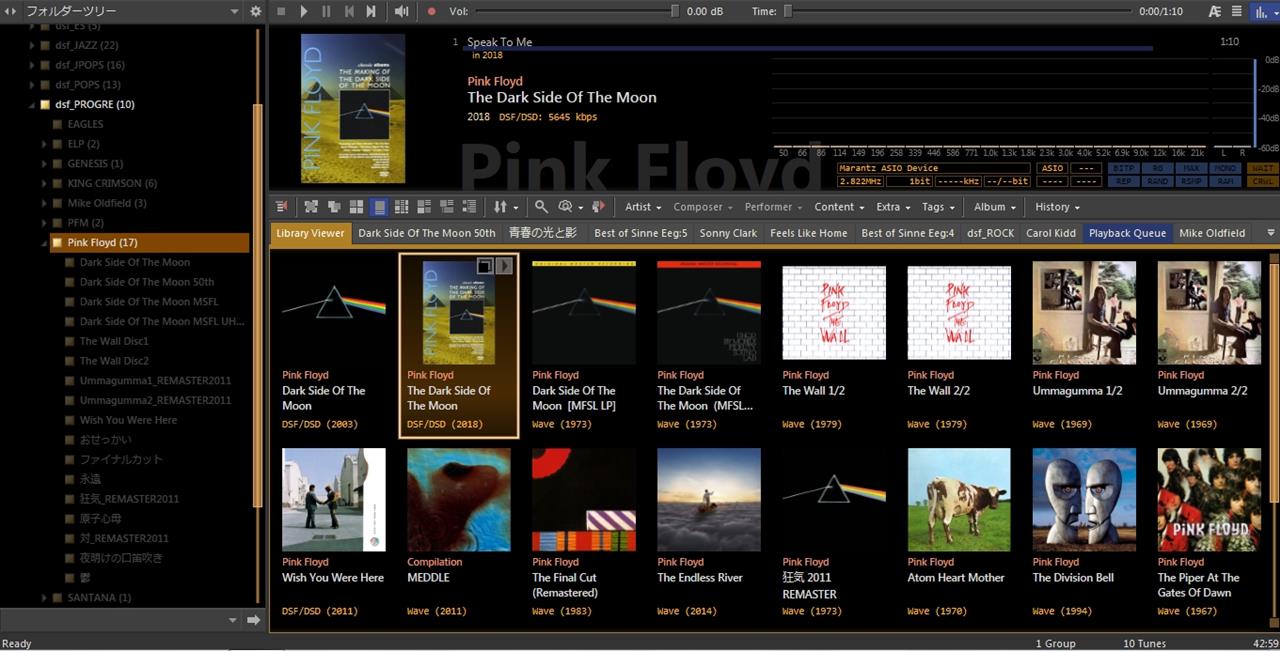Adjust the volume slider handle

675,11
